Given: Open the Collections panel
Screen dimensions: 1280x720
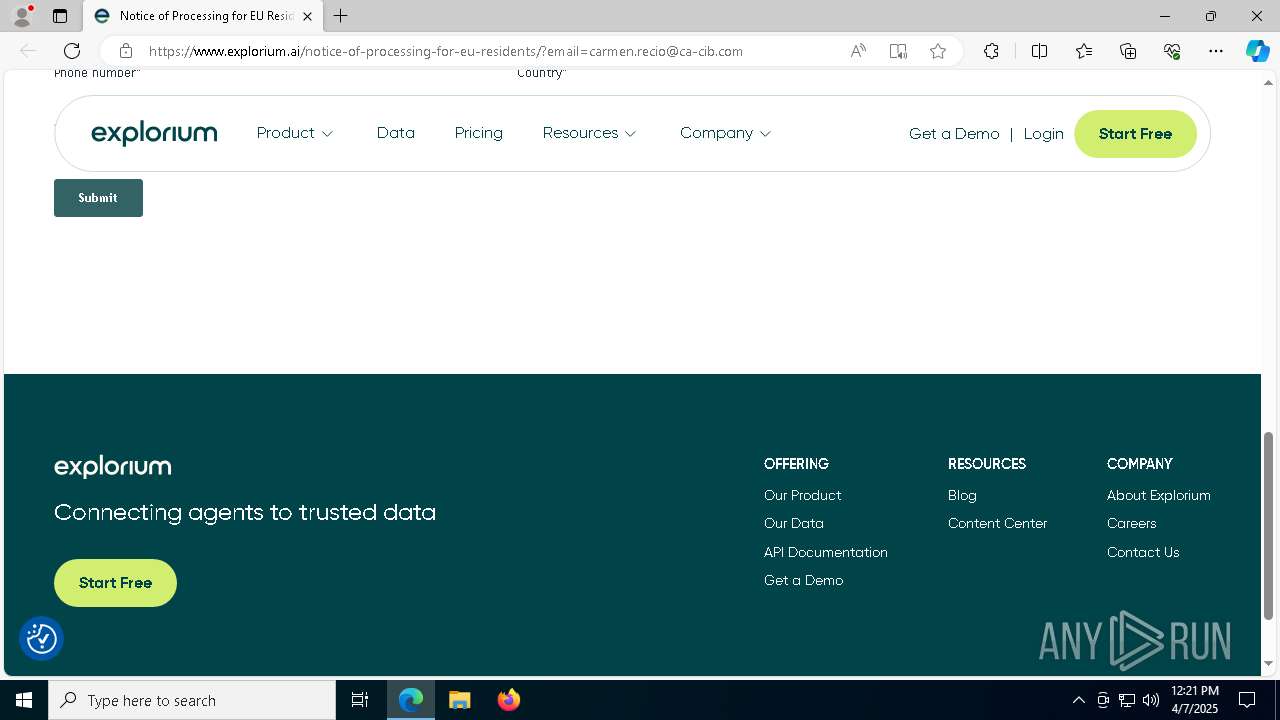Looking at the screenshot, I should coord(1128,51).
